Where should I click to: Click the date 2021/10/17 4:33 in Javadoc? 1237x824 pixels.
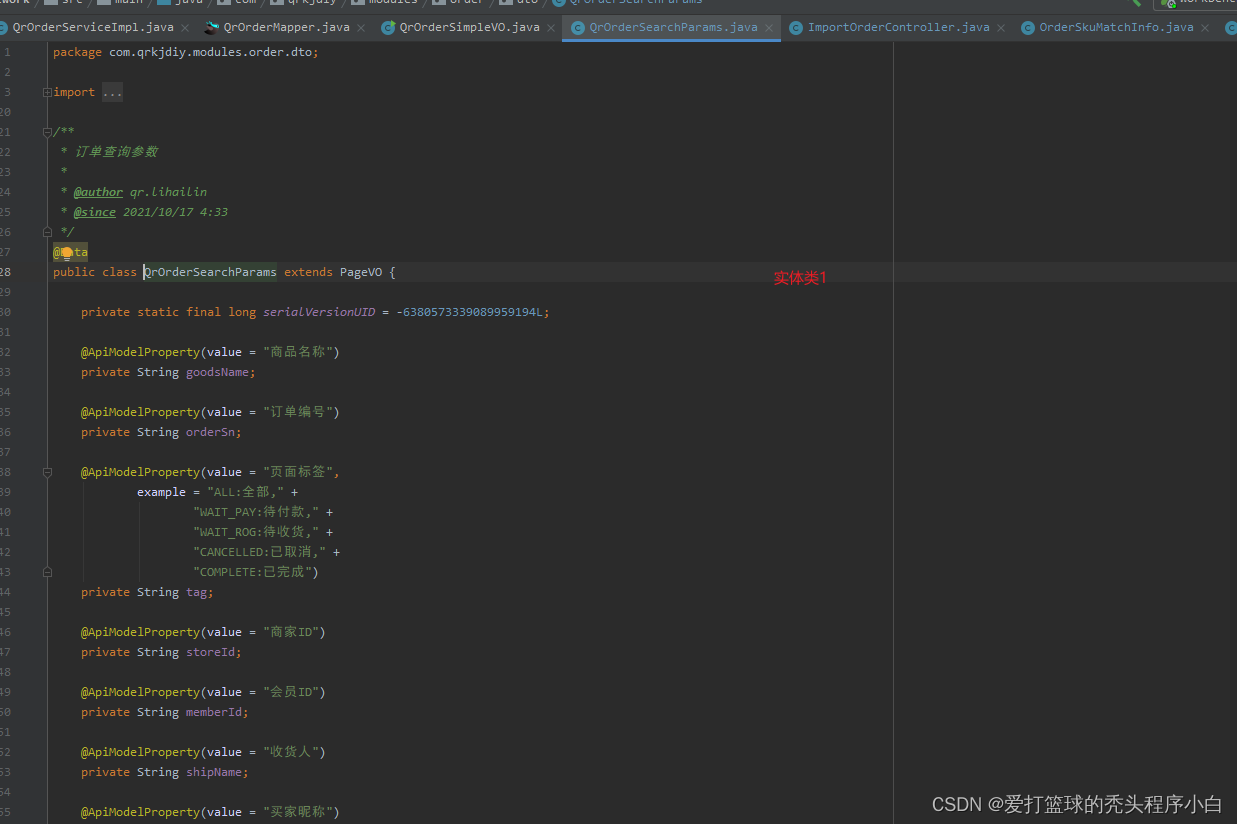175,212
